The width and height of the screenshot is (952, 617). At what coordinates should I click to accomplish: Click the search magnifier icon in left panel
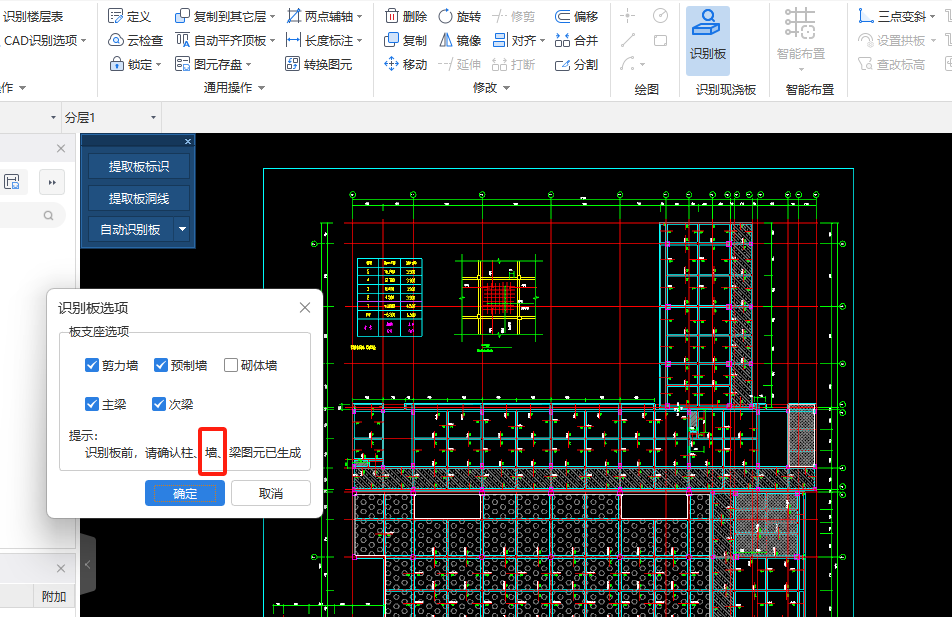[49, 216]
